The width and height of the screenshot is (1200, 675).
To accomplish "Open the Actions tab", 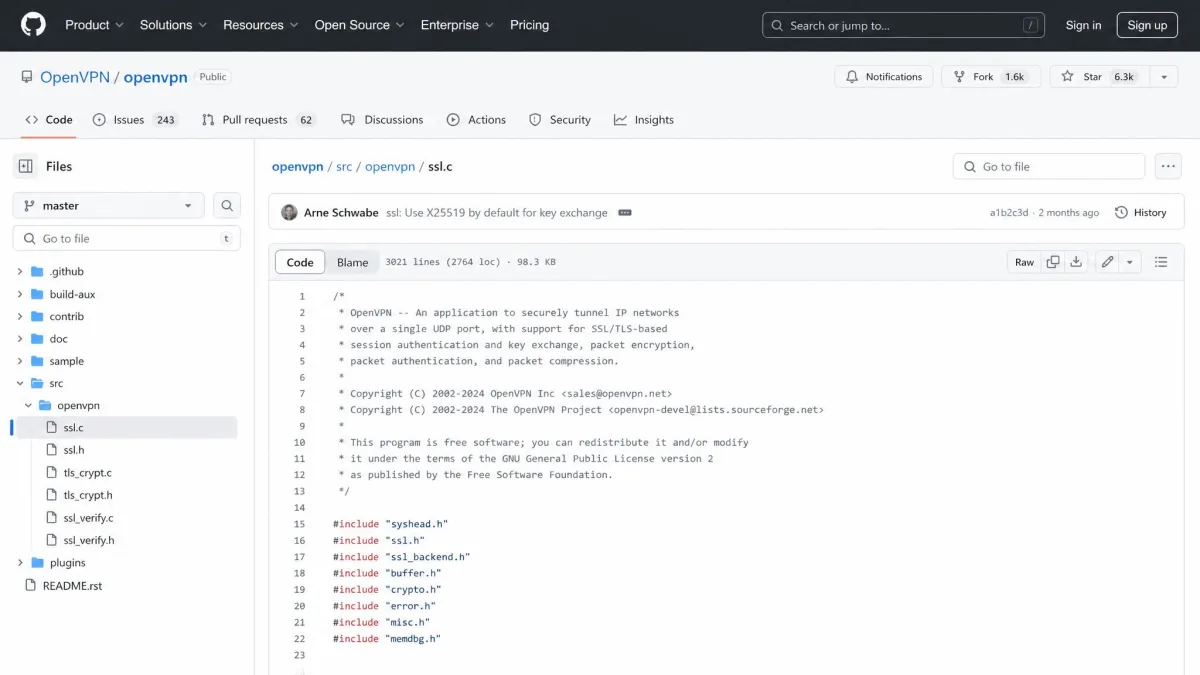I will point(476,120).
